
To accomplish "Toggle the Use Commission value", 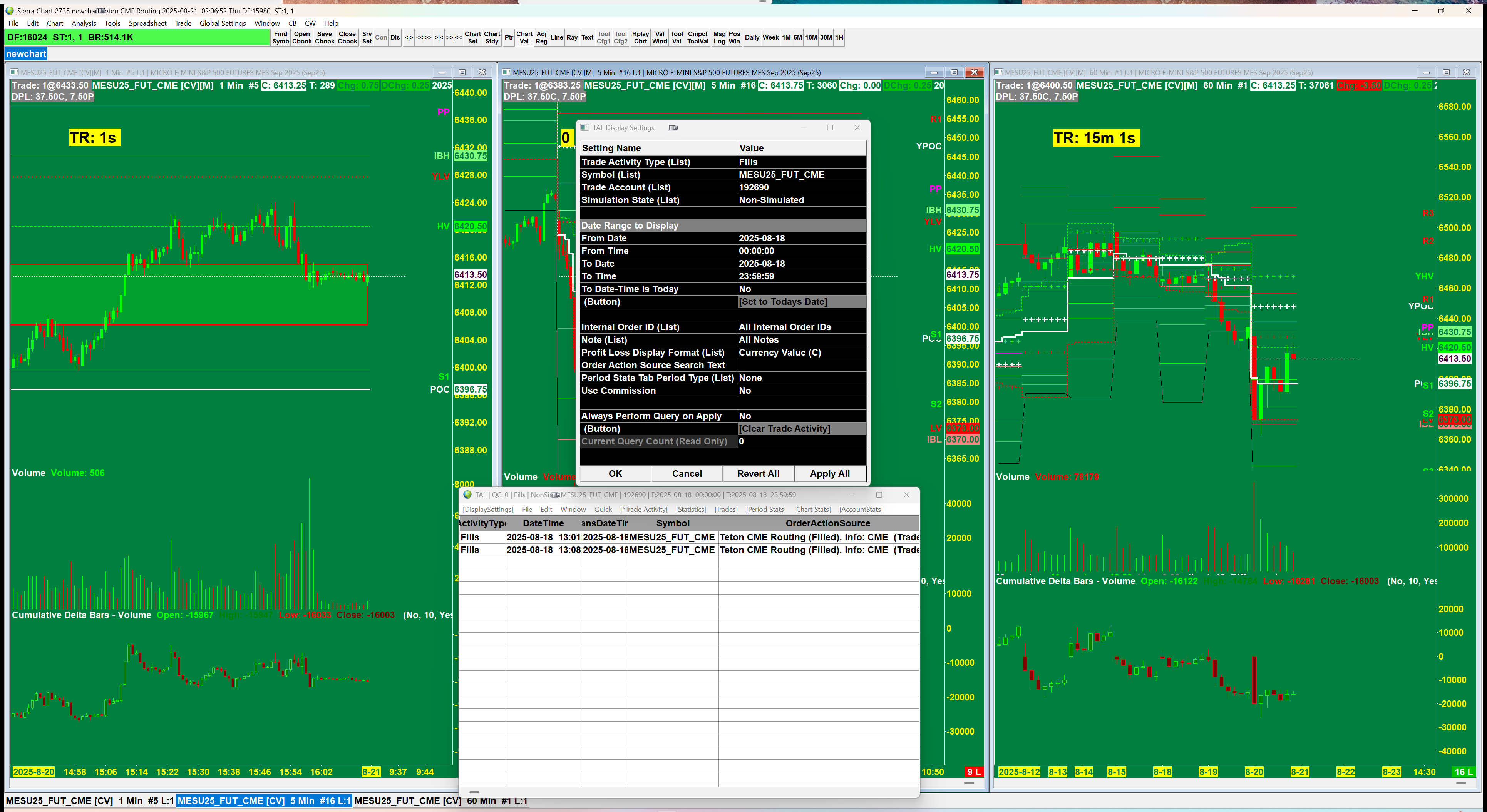I will [802, 391].
